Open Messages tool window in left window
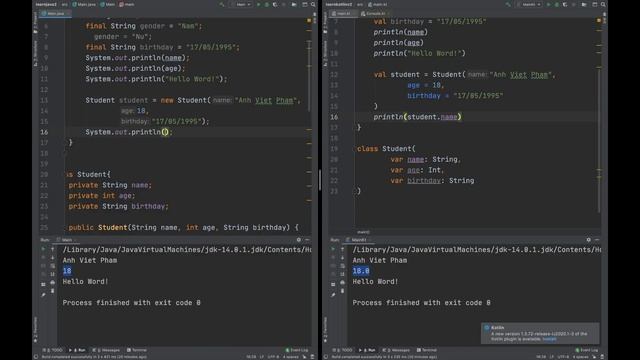640x360 pixels. click(x=106, y=350)
